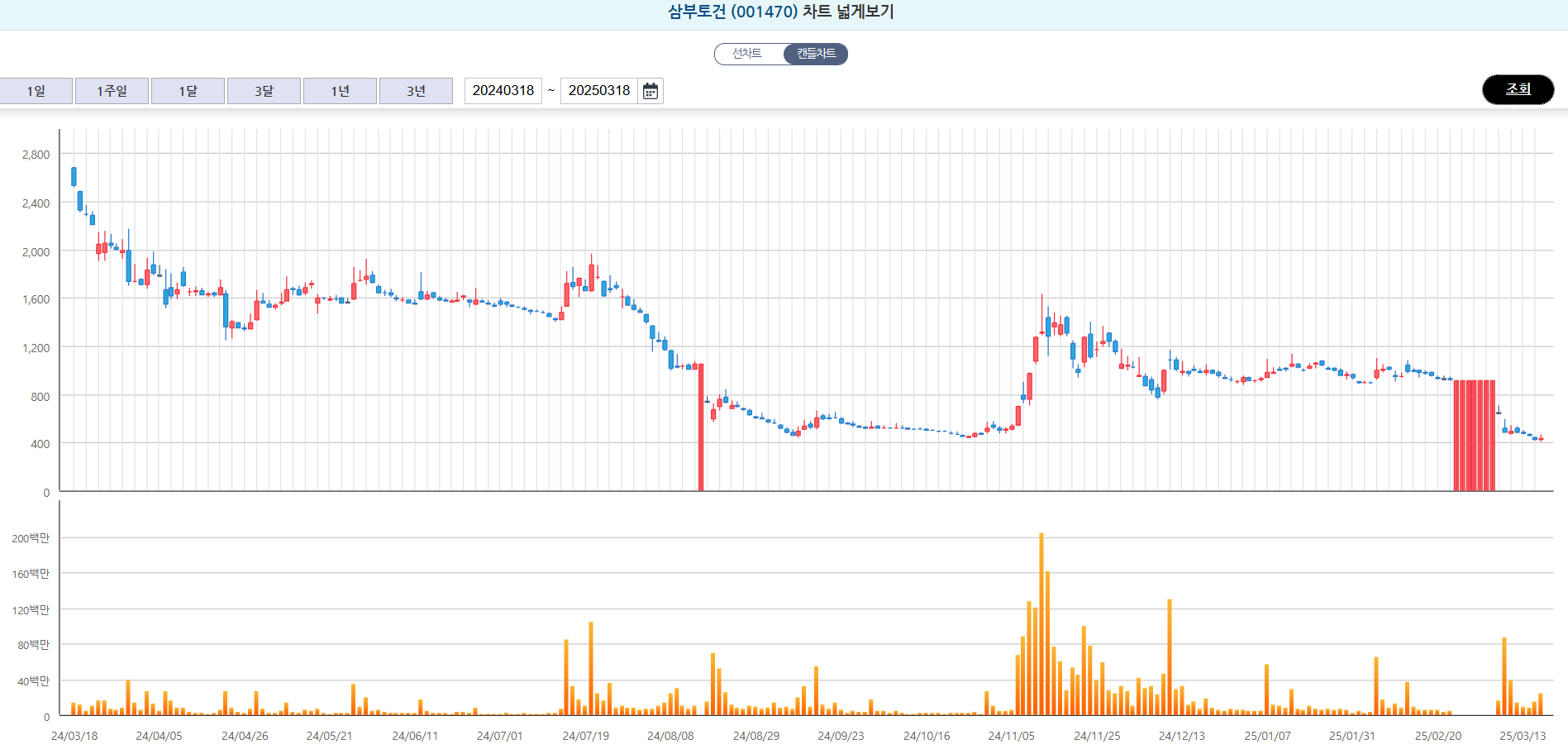
Task: Click the 24/06/11 date axis label
Action: click(415, 736)
